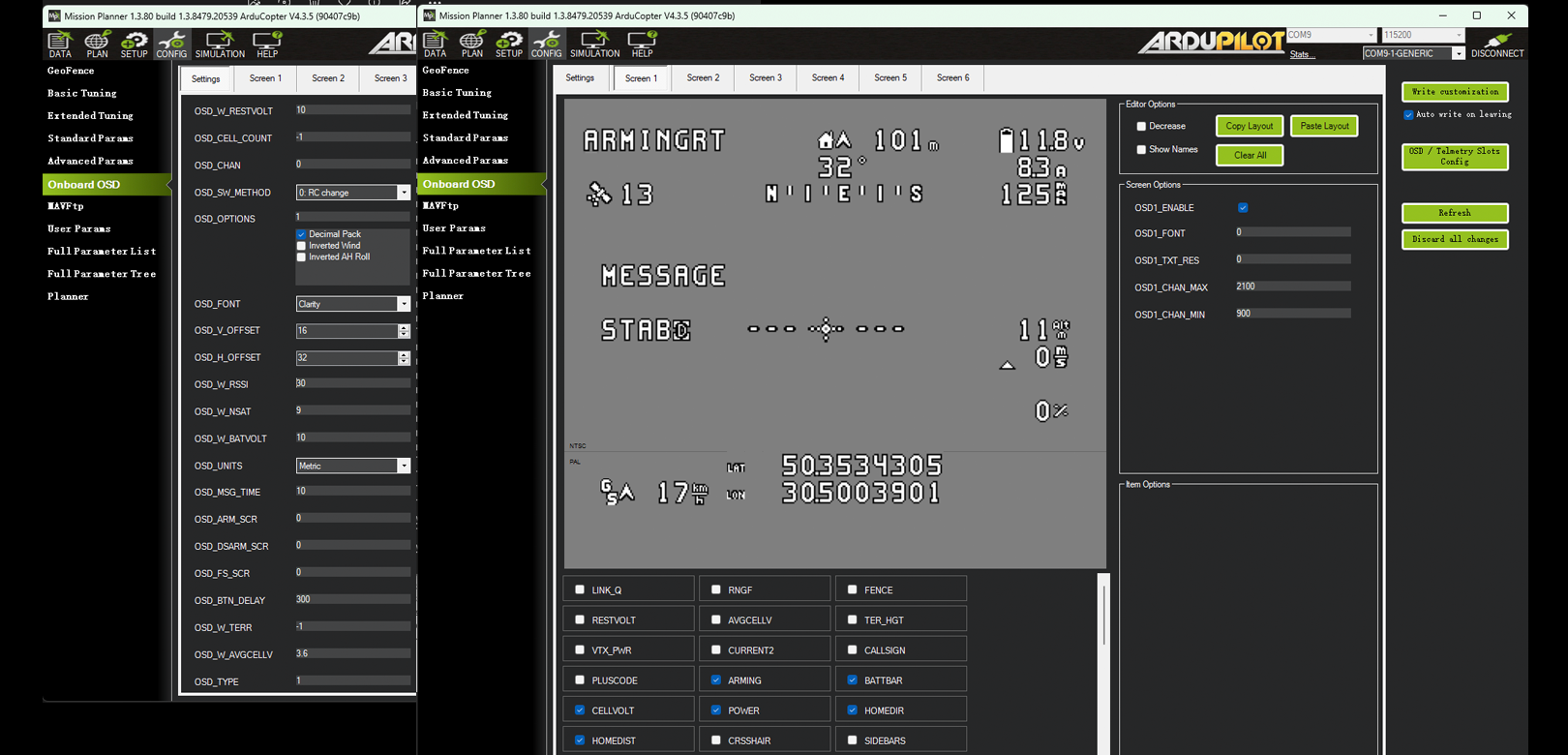Toggle the OSD1_ENABLE checkbox
This screenshot has height=755, width=1568.
tap(1243, 208)
